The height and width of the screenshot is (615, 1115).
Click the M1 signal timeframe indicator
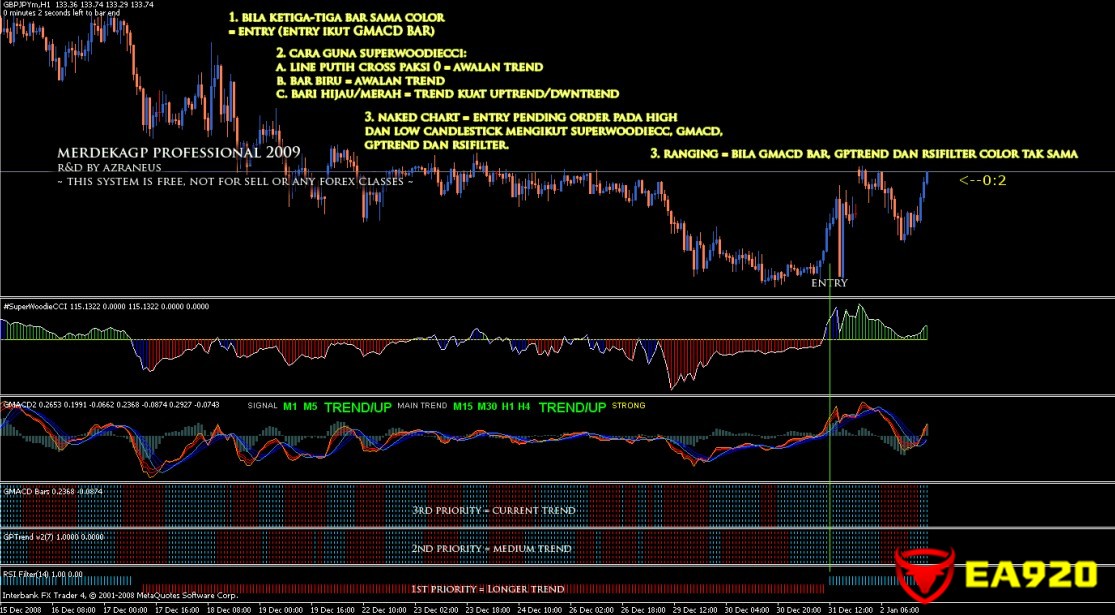pyautogui.click(x=290, y=406)
